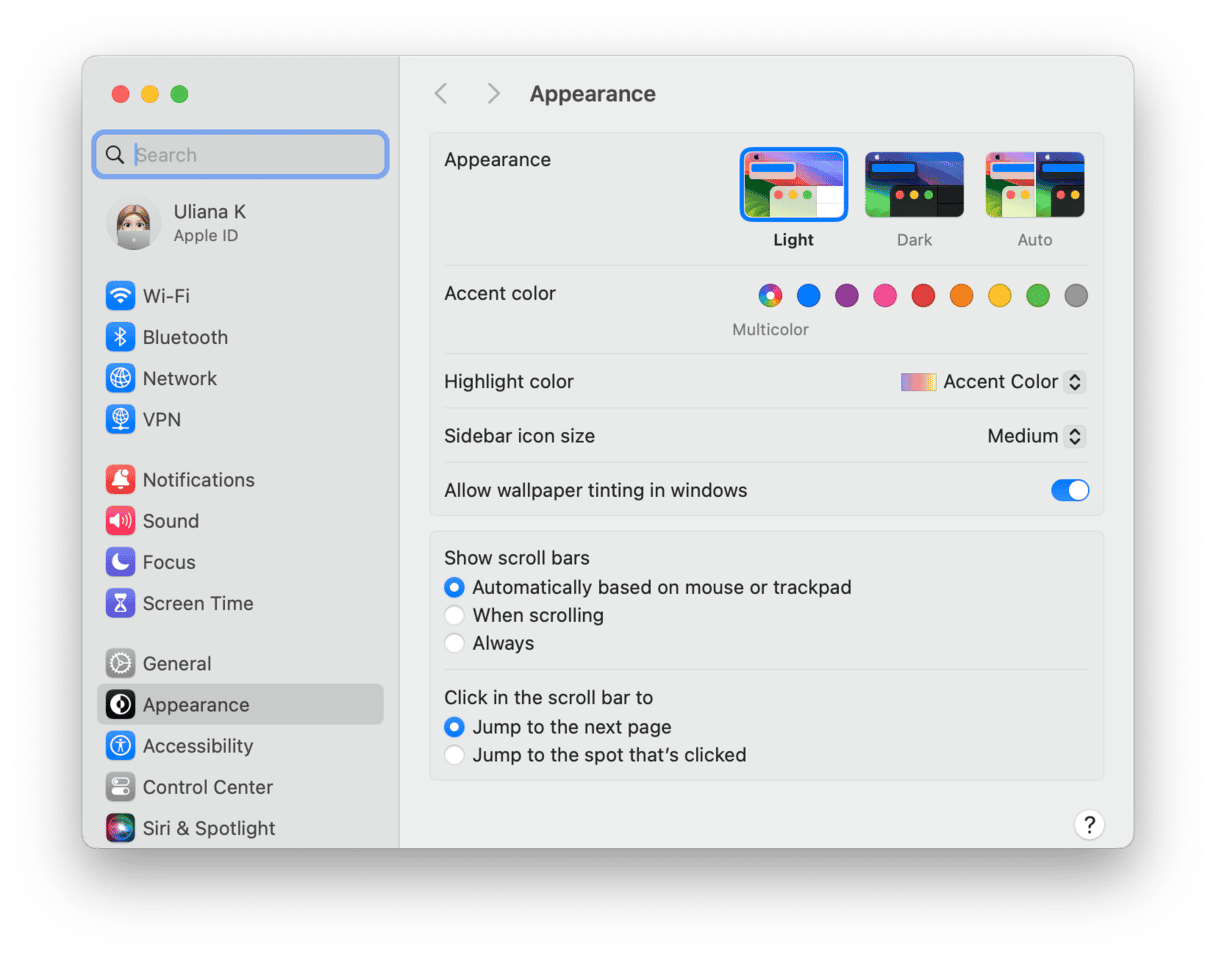
Task: Select 'Always' show scroll bars option
Action: (455, 643)
